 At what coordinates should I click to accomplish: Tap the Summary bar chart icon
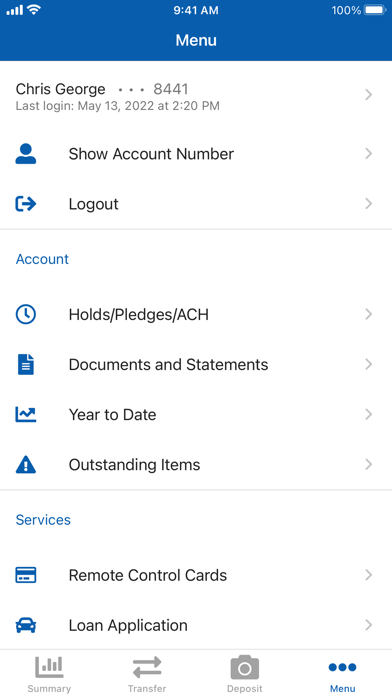coord(49,667)
